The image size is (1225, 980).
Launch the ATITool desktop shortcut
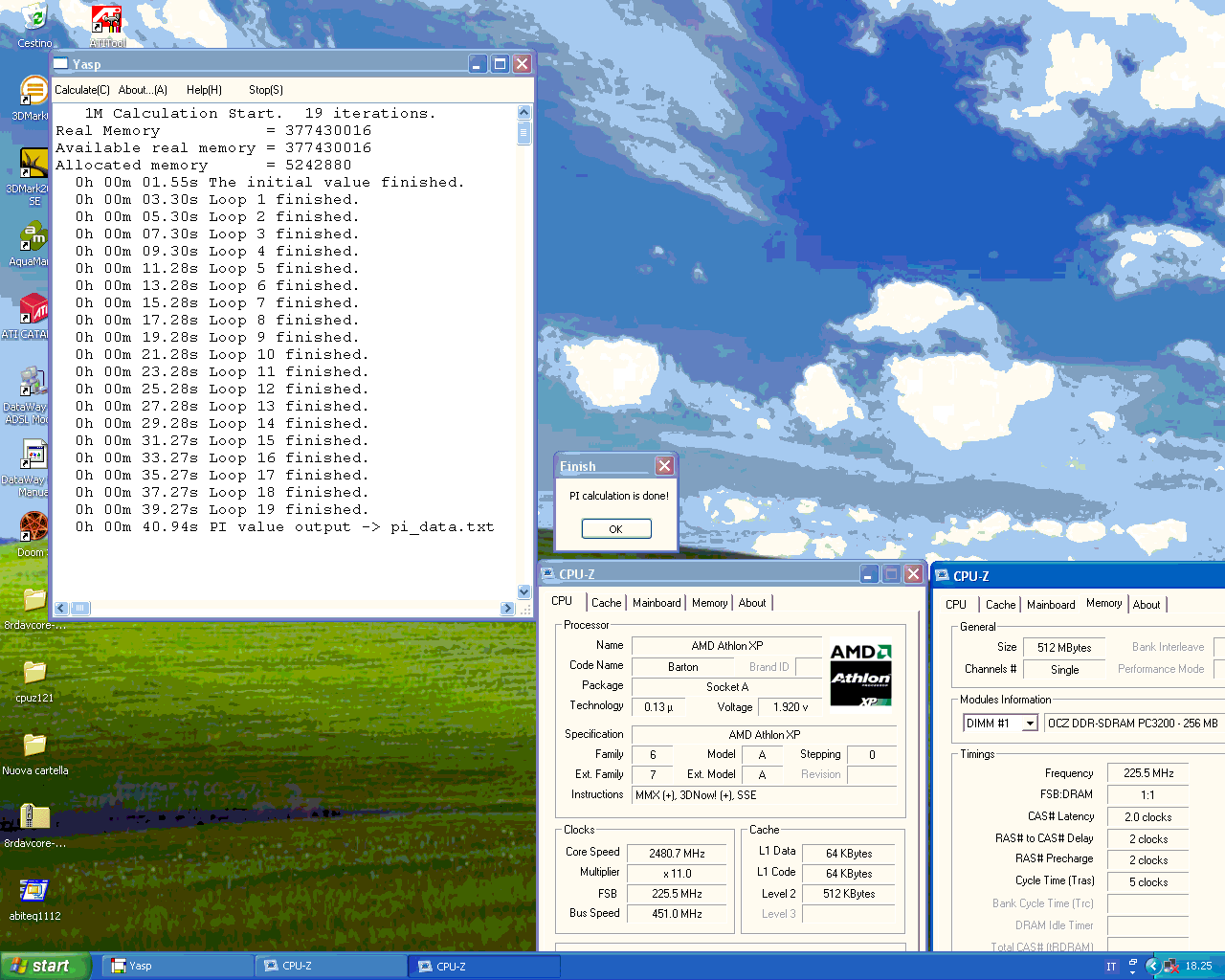click(106, 25)
